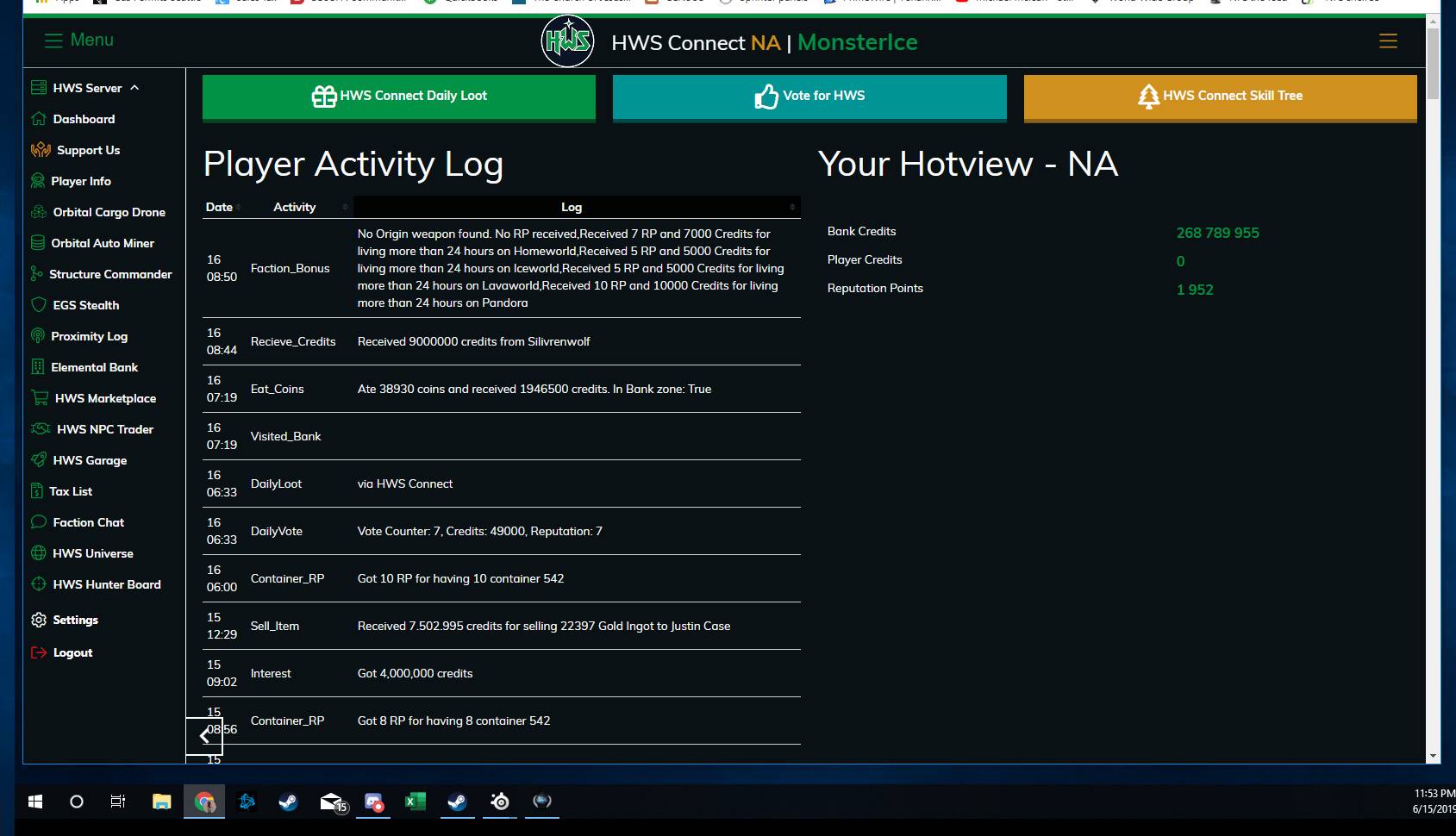Open the Dashboard menu item

[x=84, y=119]
